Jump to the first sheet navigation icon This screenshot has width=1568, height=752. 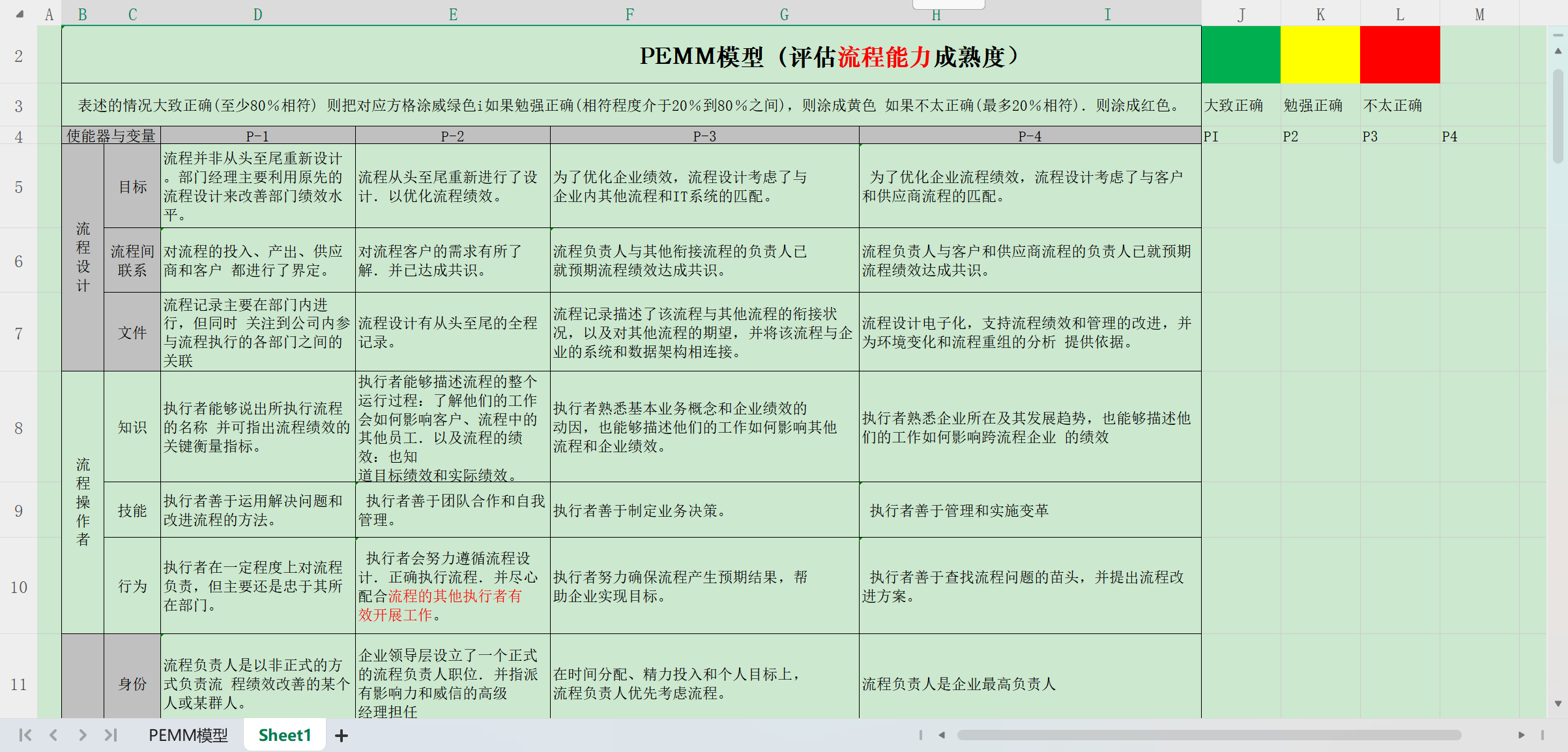click(24, 734)
